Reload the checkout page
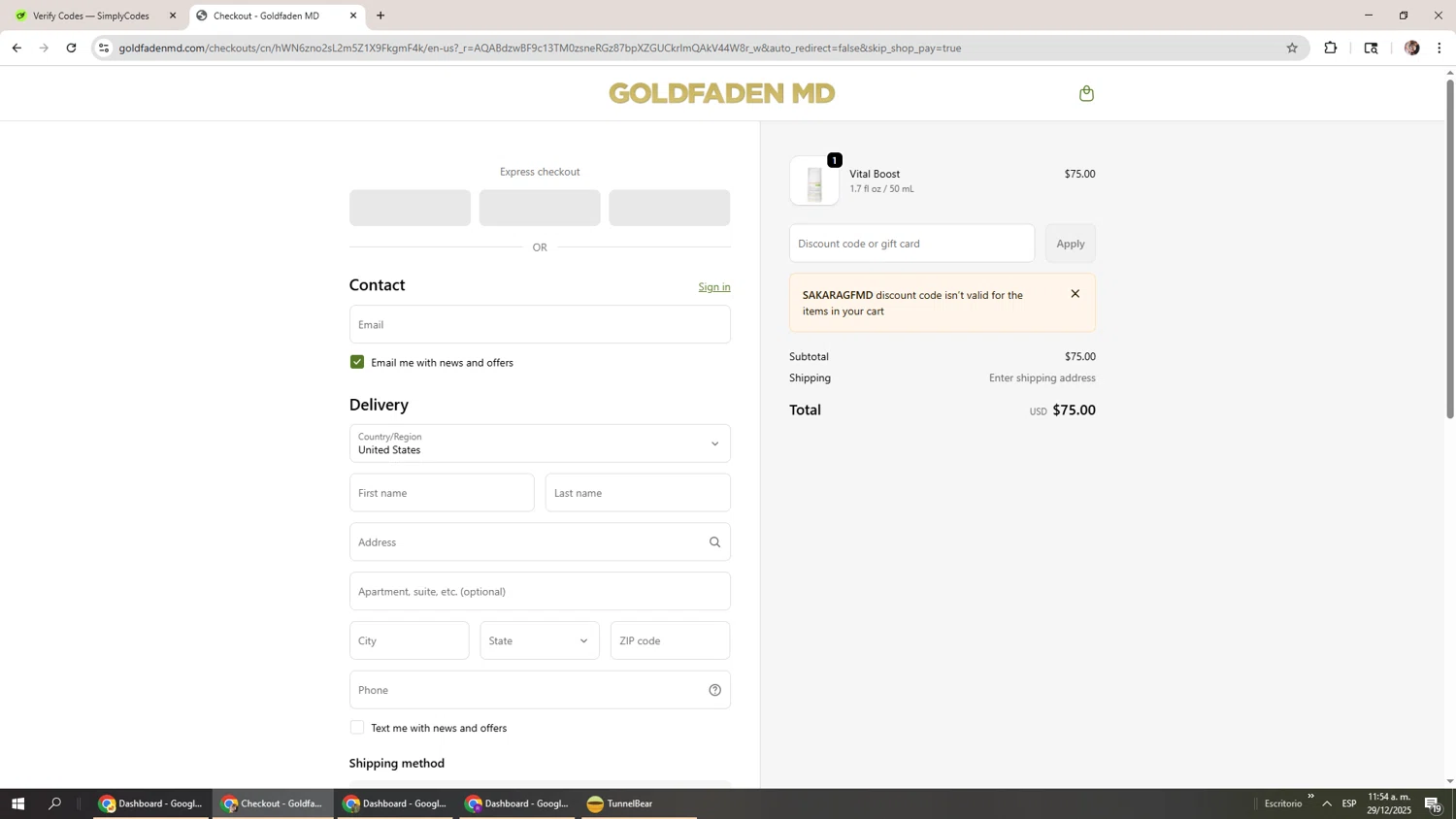Screen dimensions: 1456x819 coord(71,48)
